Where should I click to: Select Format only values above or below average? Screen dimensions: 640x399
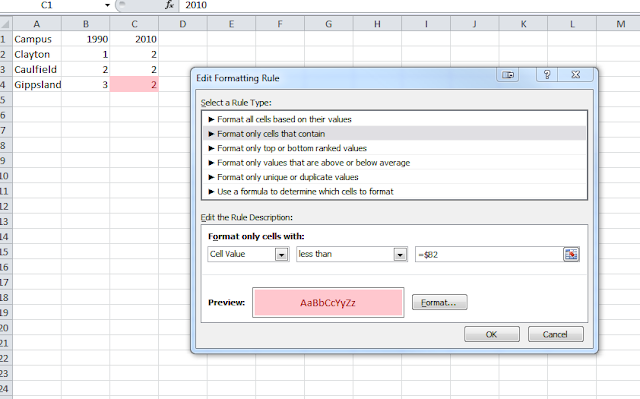pos(395,163)
